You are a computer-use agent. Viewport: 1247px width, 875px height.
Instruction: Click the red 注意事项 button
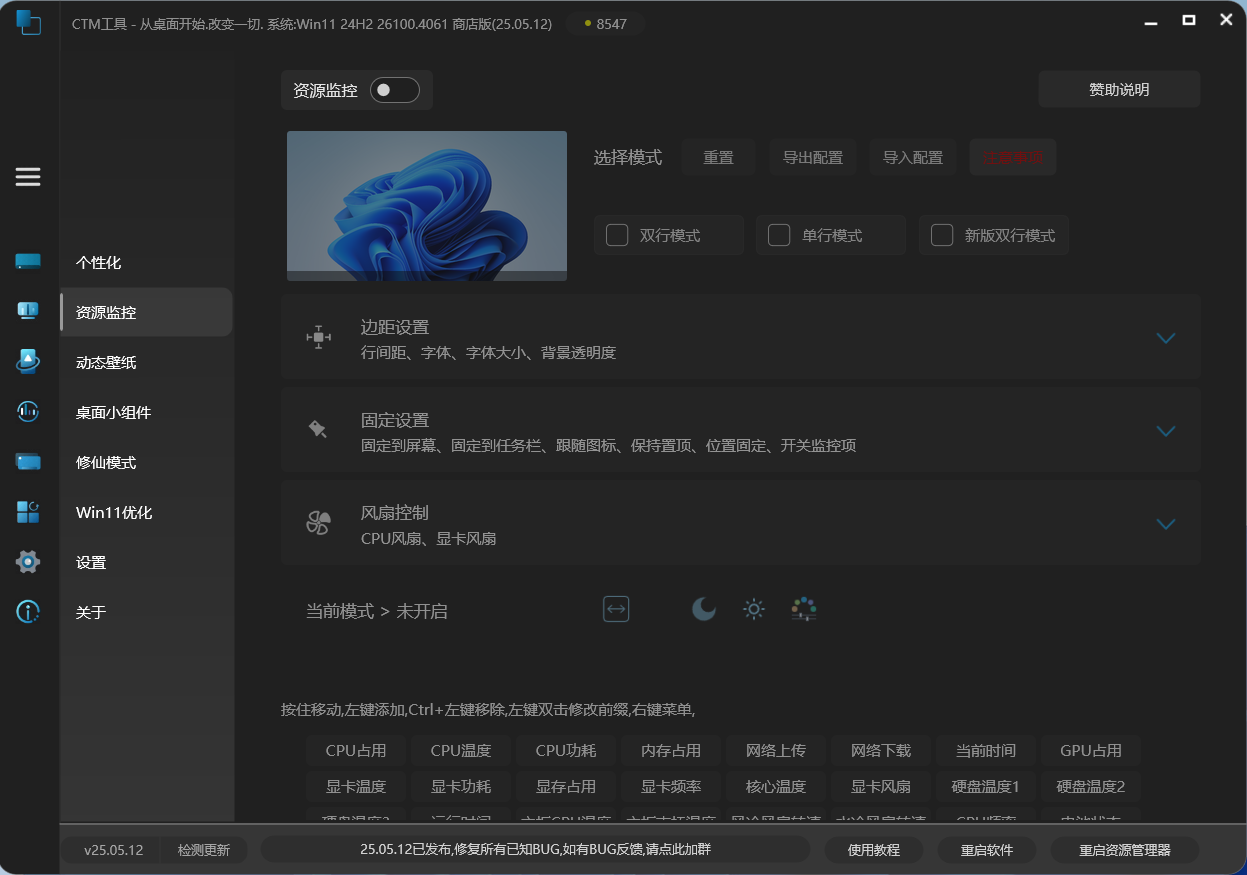[1012, 157]
